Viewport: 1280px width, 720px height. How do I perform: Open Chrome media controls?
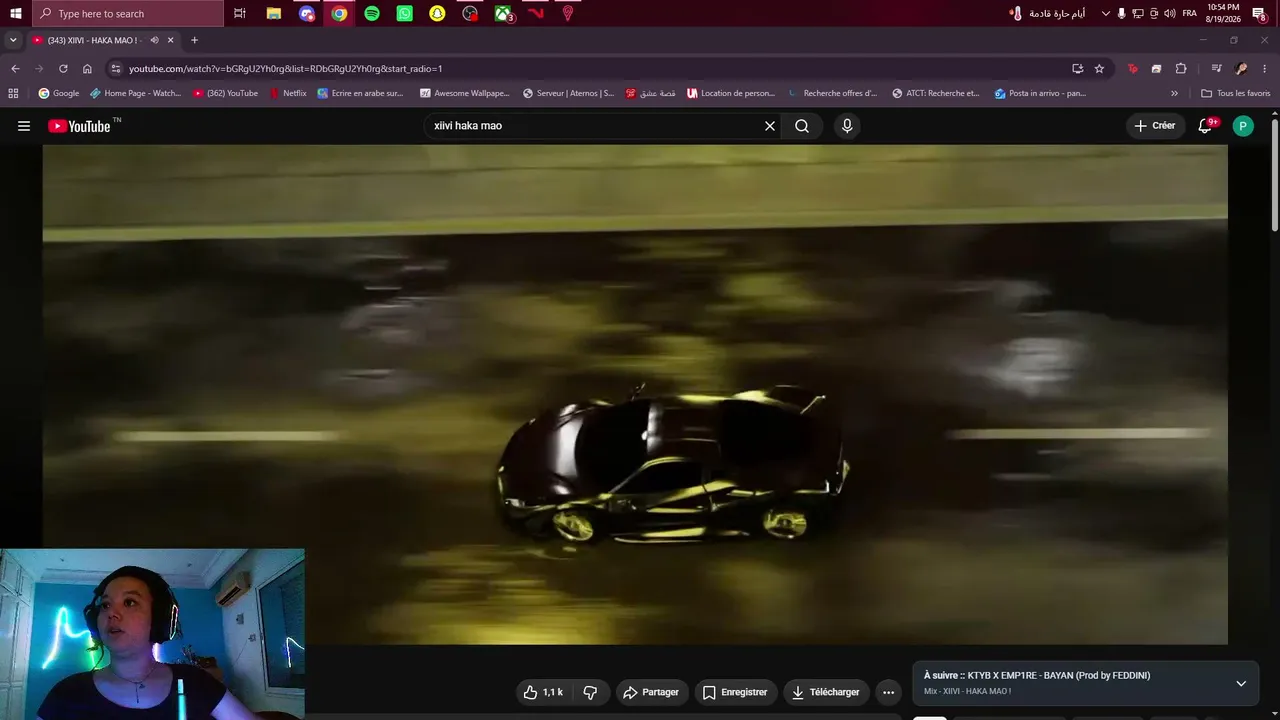pyautogui.click(x=1216, y=69)
